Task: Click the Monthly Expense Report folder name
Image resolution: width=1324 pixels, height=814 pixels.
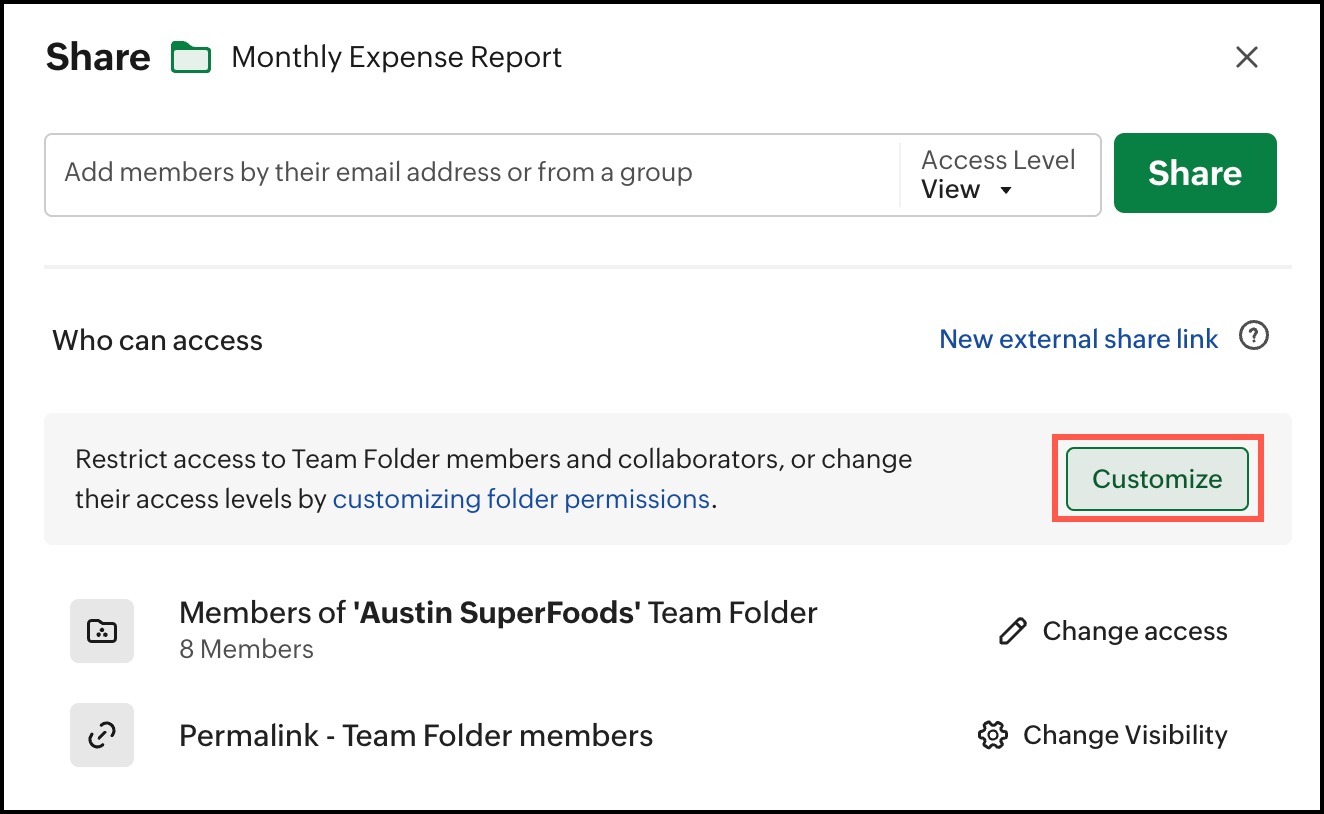Action: click(x=396, y=58)
